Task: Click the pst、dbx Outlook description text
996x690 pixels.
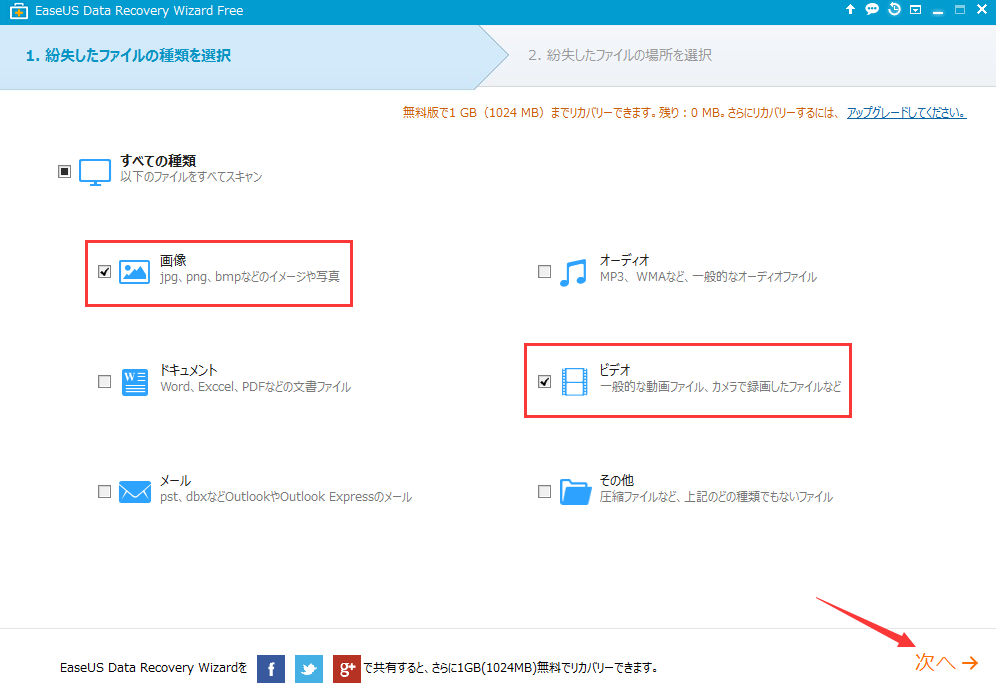Action: tap(286, 497)
